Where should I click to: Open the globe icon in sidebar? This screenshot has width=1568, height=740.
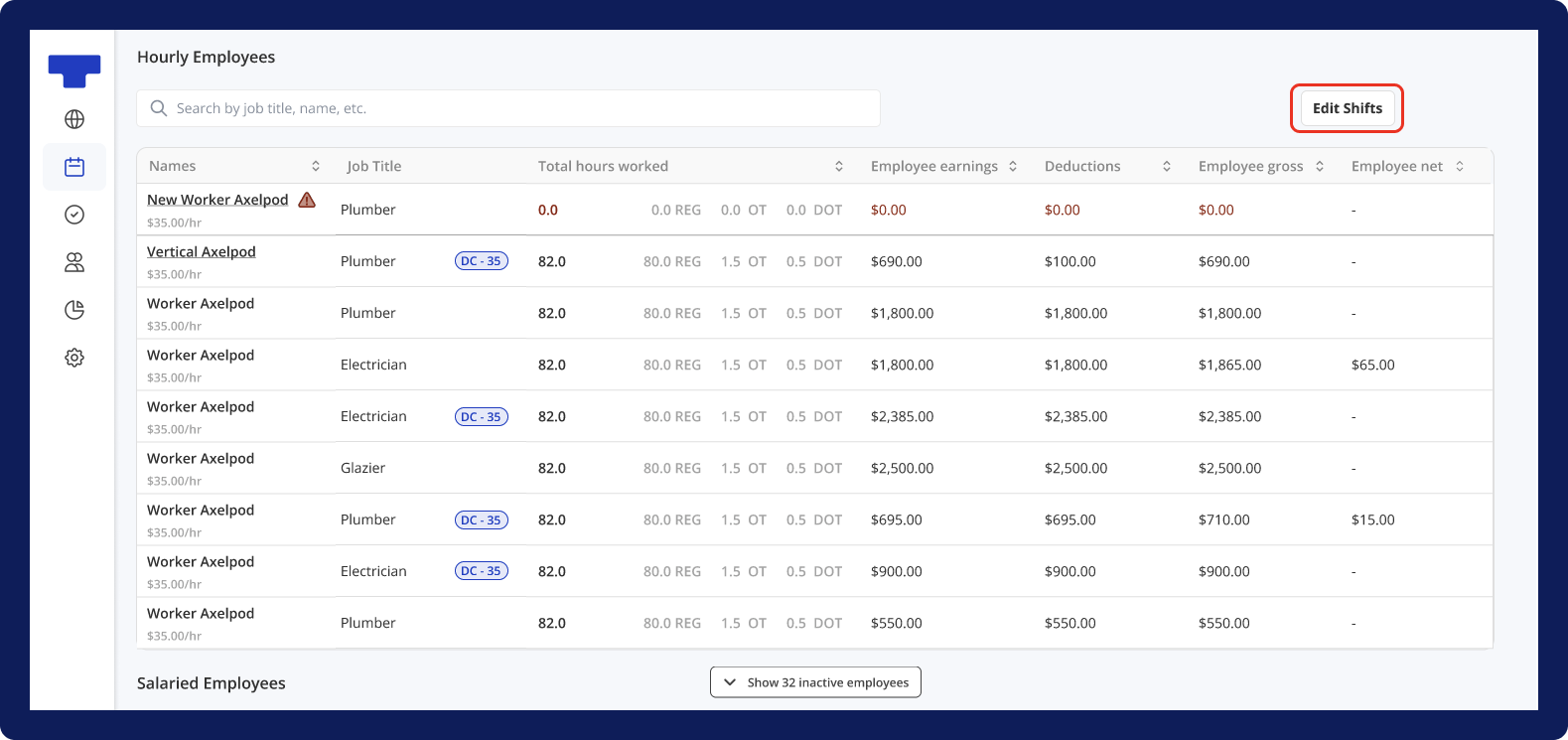point(74,119)
